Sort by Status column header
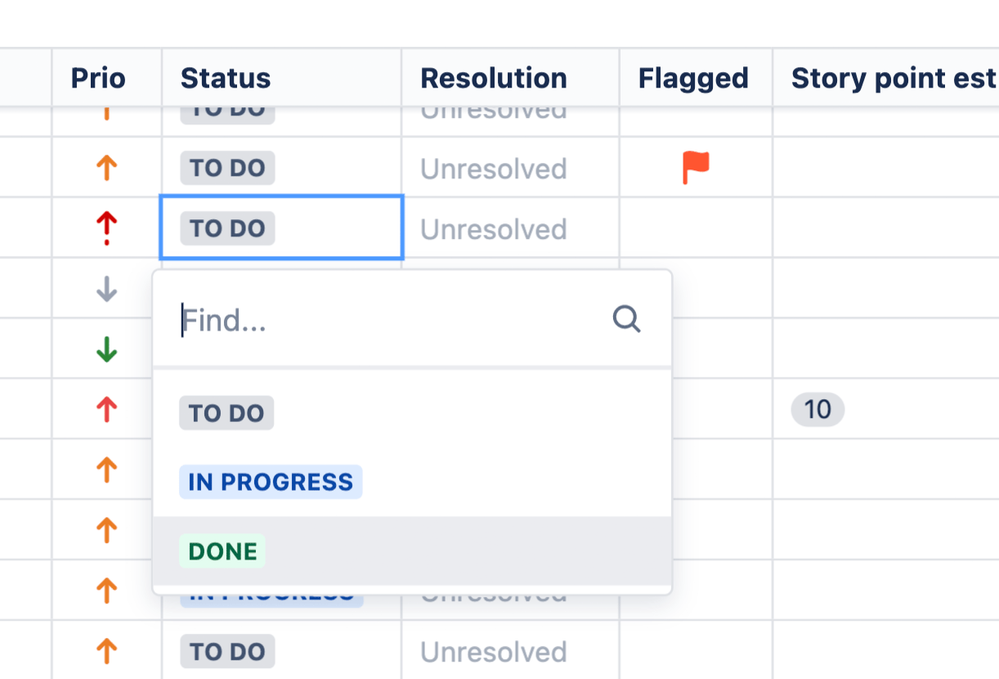Screen dimensions: 999x679 (225, 78)
